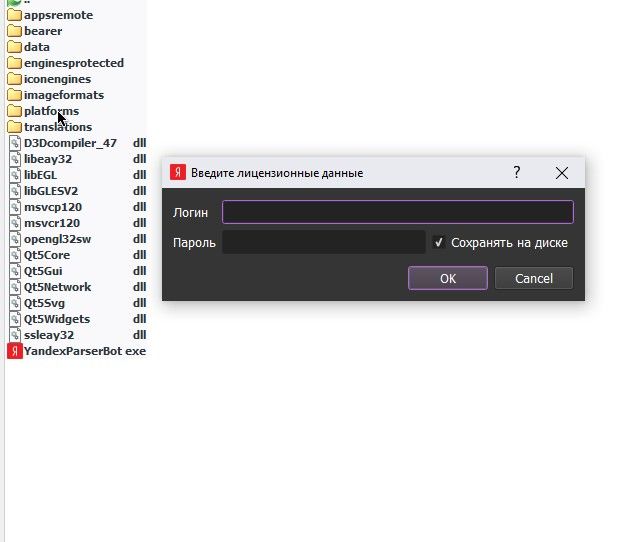
Task: Click the dll extension of ssleay32
Action: [x=139, y=335]
